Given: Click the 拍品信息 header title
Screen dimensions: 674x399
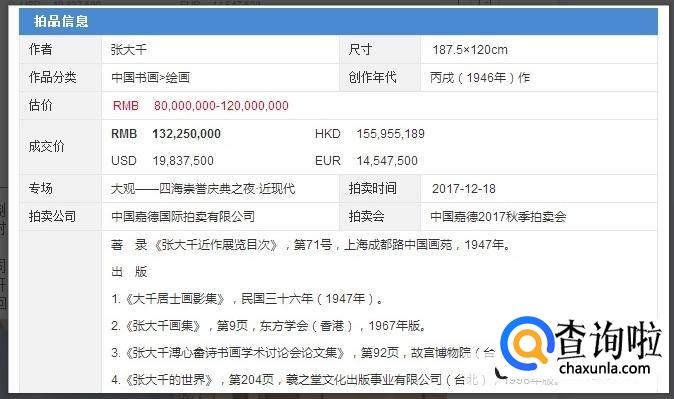Looking at the screenshot, I should 61,21.
